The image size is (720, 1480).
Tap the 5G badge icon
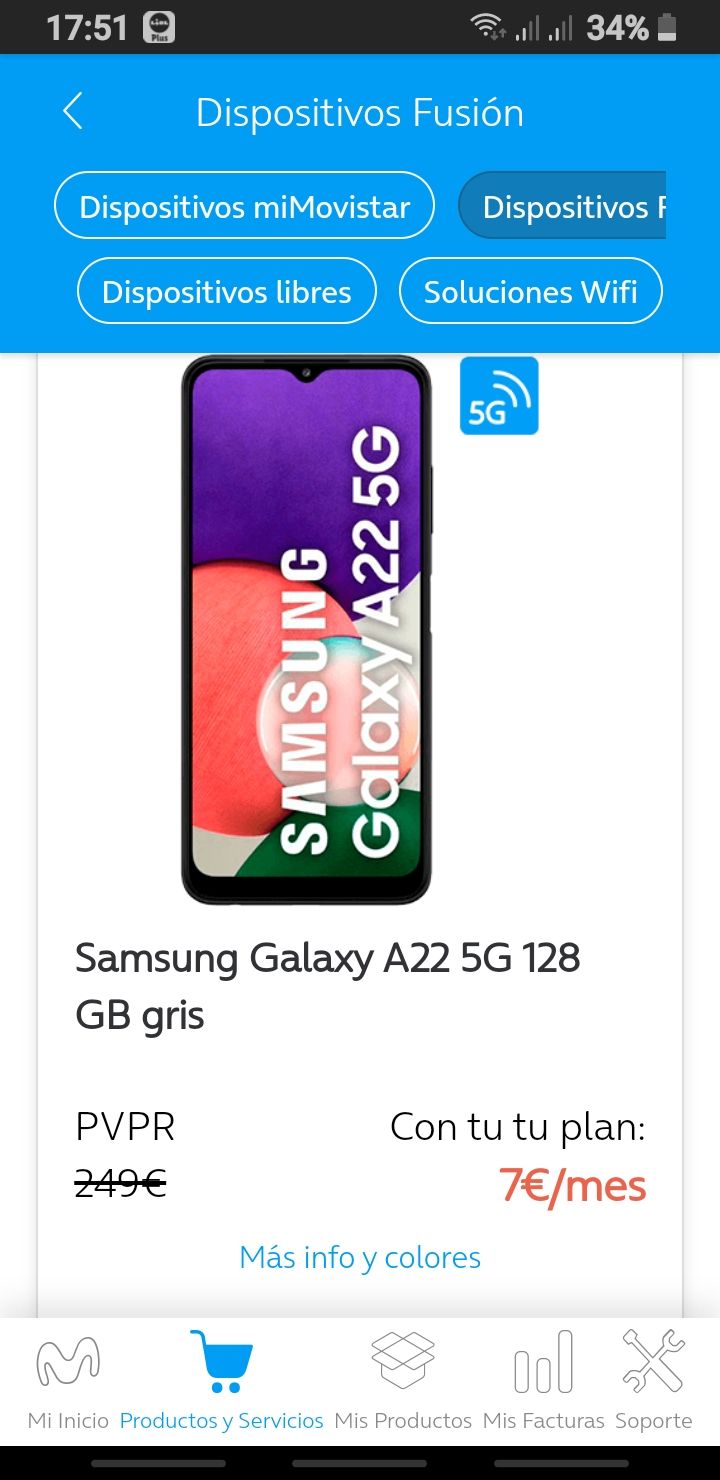(x=499, y=396)
